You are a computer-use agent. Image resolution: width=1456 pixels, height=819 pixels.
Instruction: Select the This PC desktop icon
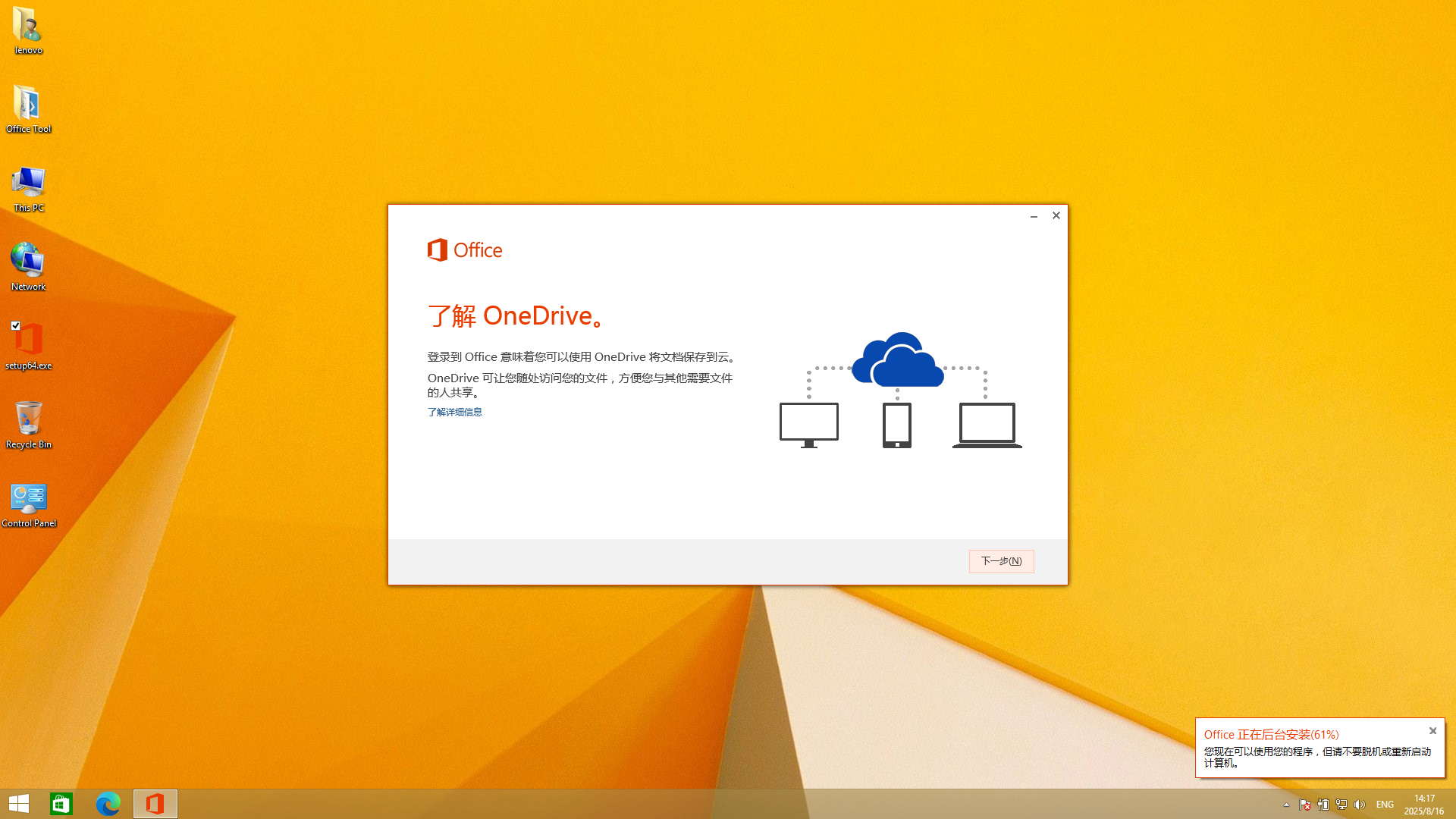click(x=28, y=183)
